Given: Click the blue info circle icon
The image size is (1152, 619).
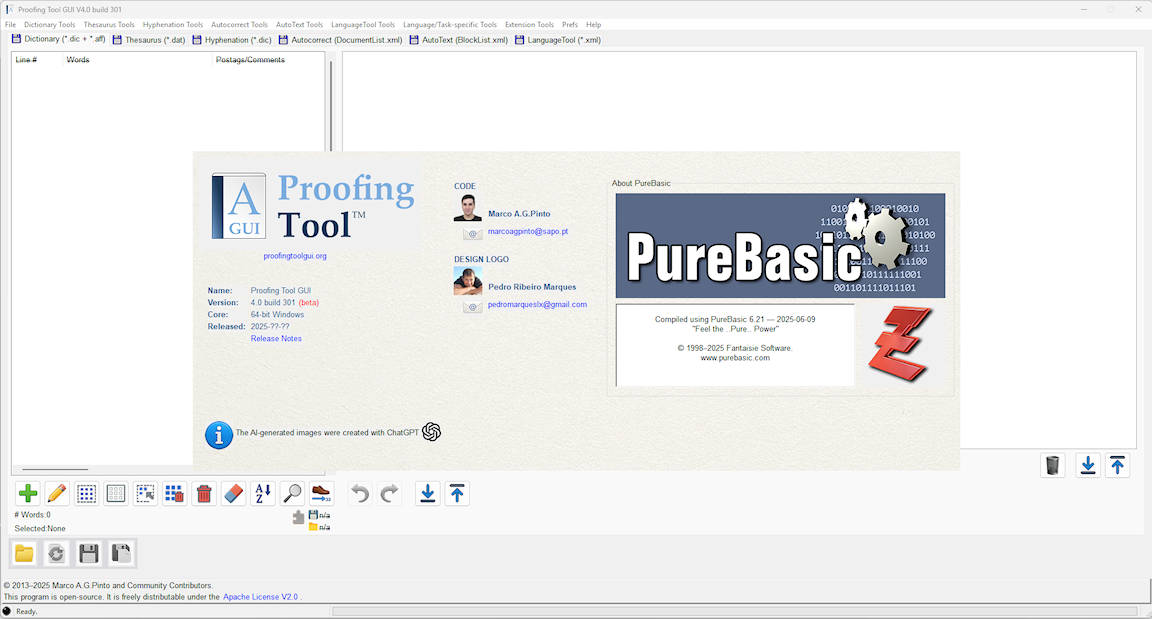Looking at the screenshot, I should pyautogui.click(x=218, y=435).
